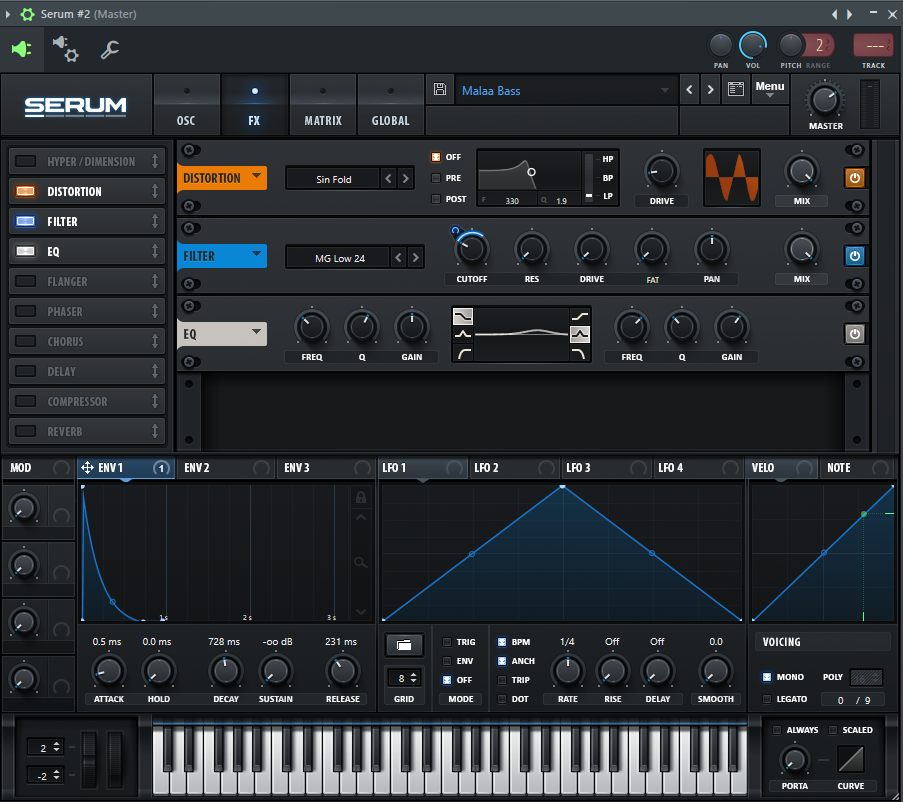Enable the Reverb effect toggle
The image size is (903, 802).
point(25,431)
